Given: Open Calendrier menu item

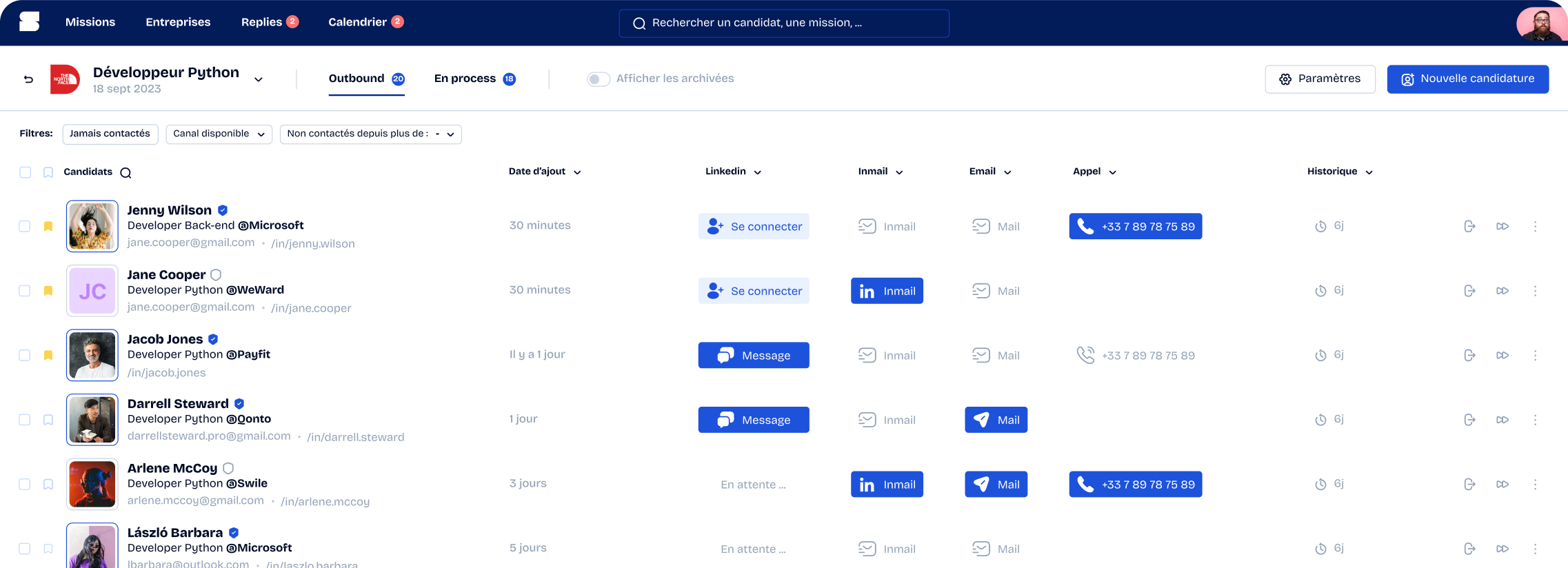Looking at the screenshot, I should [x=366, y=22].
